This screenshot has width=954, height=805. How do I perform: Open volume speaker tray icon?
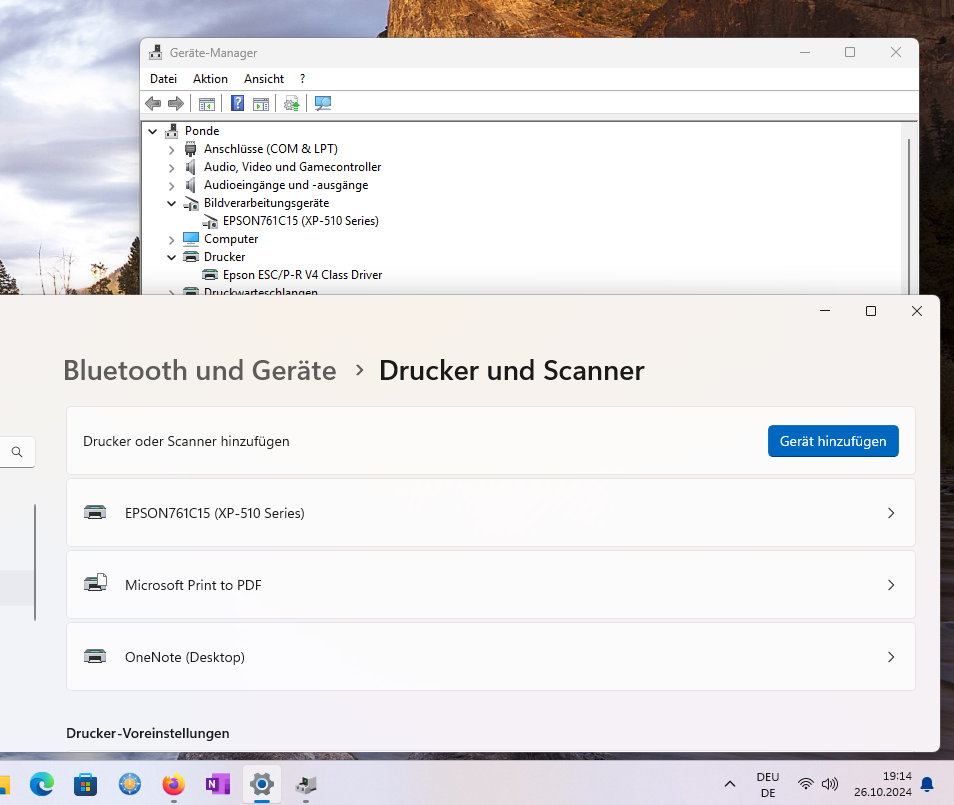pyautogui.click(x=830, y=784)
